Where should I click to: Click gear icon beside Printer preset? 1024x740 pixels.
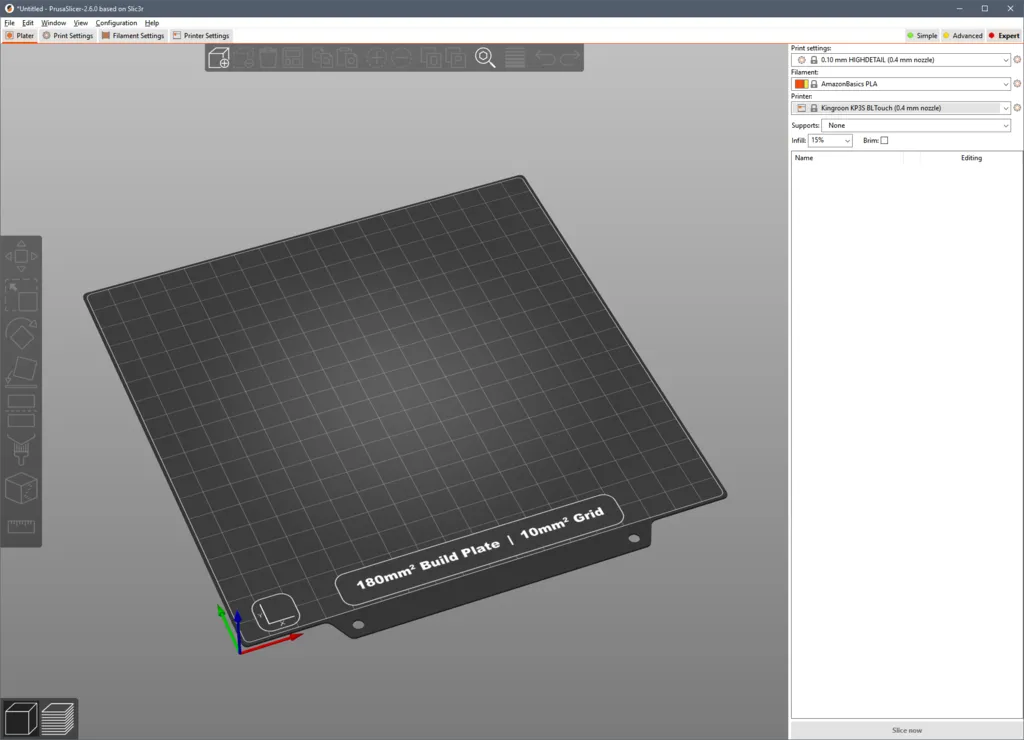pos(1017,108)
